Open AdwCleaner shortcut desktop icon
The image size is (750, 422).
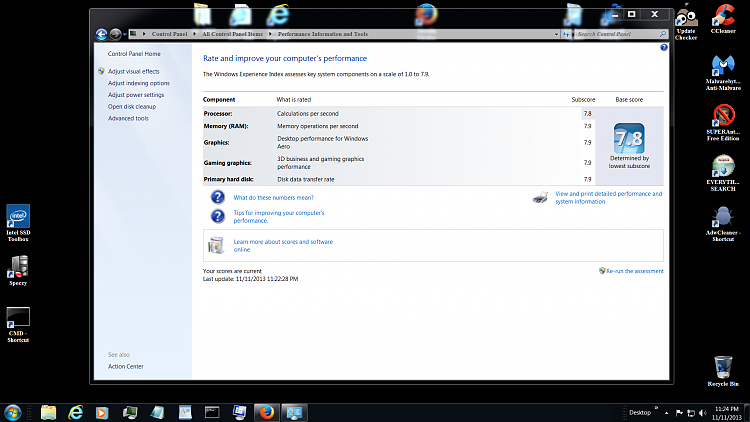click(x=723, y=224)
